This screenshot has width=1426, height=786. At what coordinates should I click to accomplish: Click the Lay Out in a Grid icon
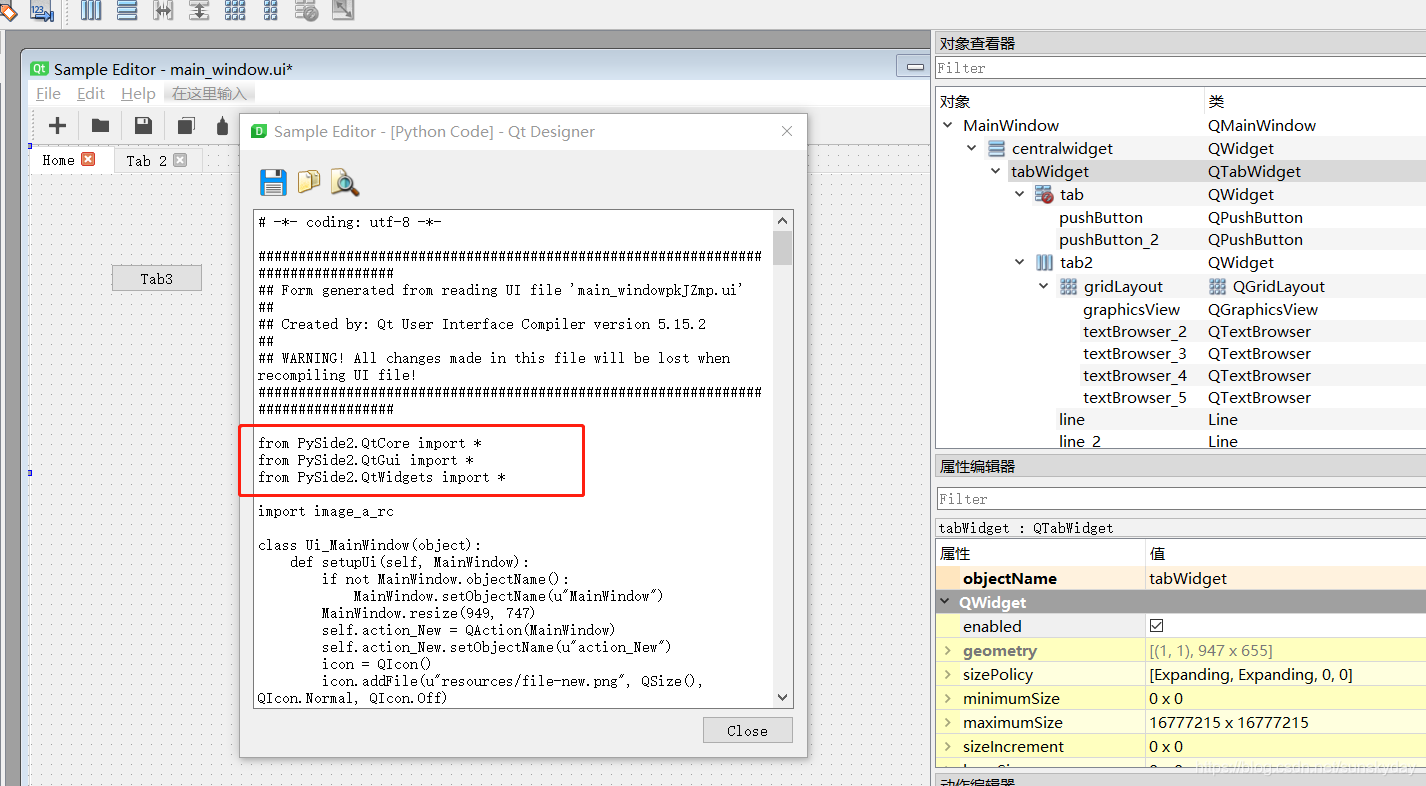coord(234,12)
